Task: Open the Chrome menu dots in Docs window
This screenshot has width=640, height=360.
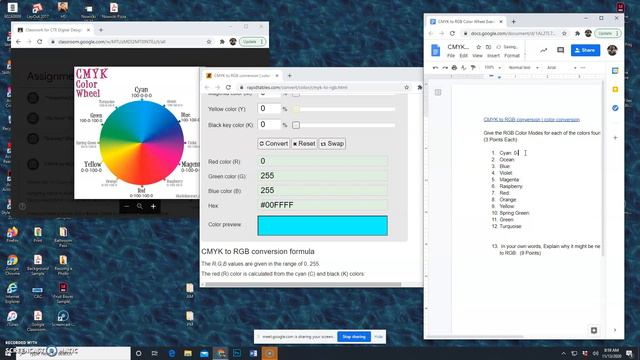Action: [617, 33]
